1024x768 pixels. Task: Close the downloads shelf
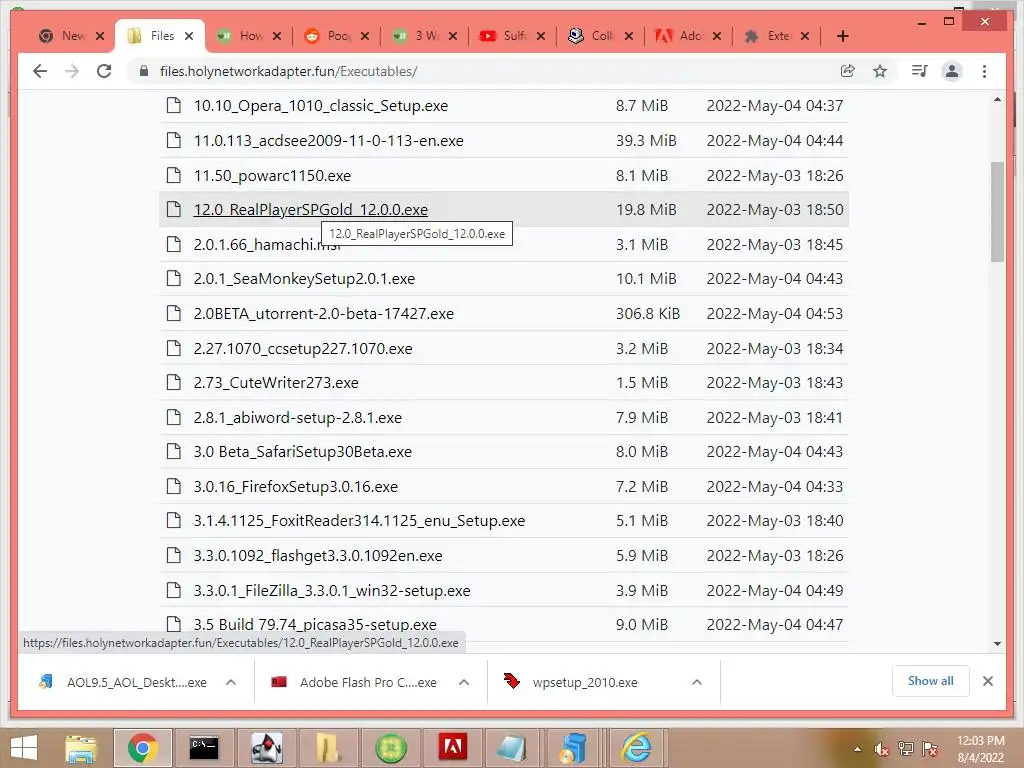click(987, 681)
